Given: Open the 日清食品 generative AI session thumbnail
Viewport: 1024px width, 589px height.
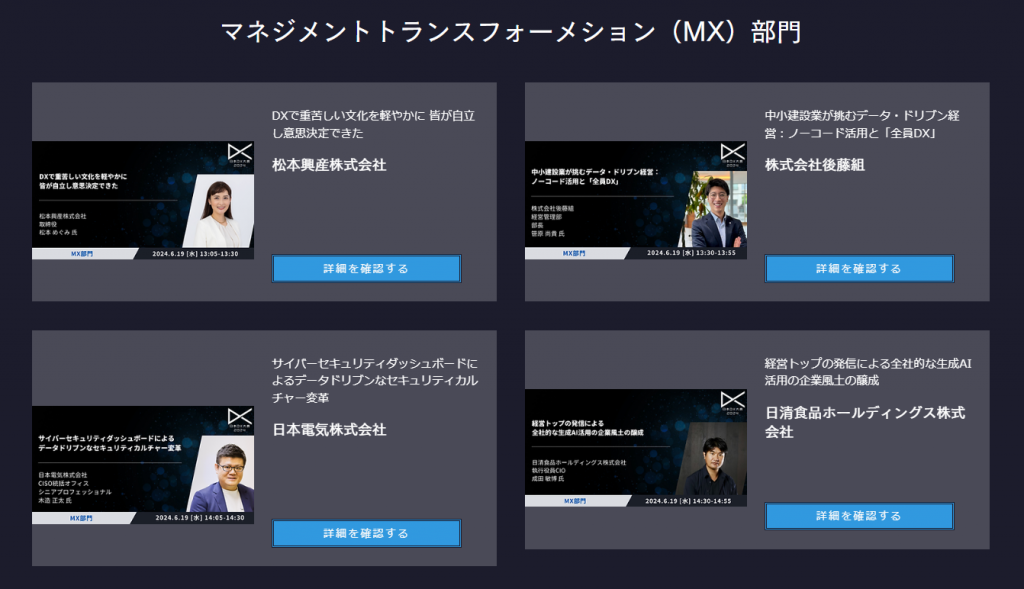Looking at the screenshot, I should click(x=635, y=448).
